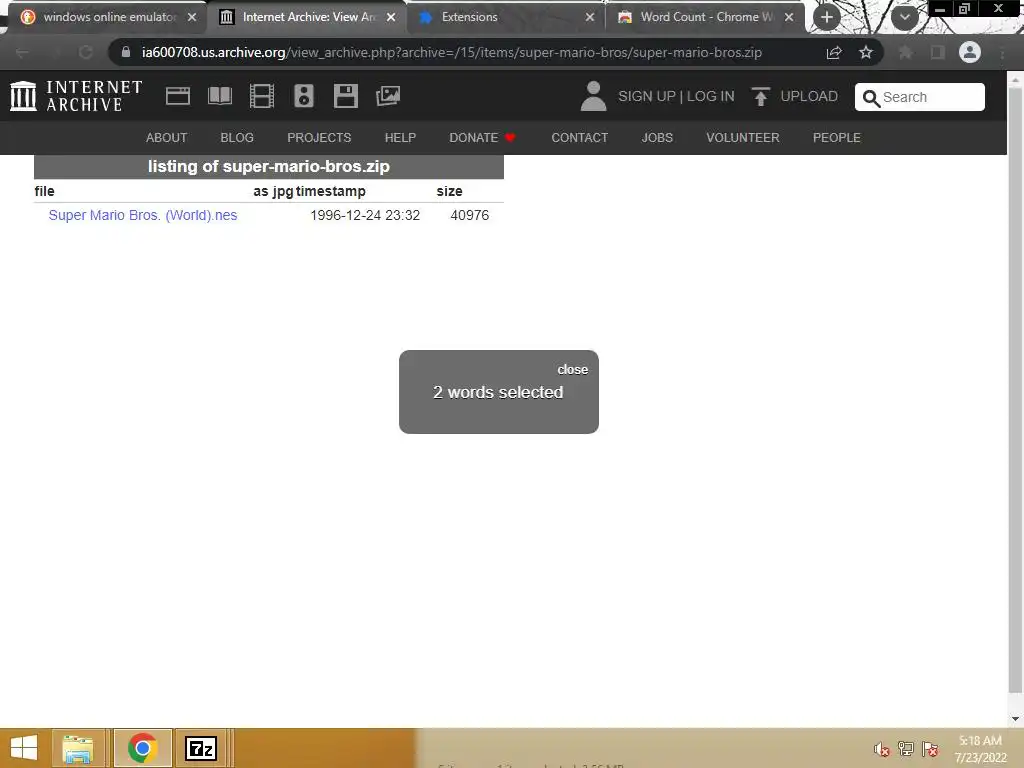
Task: Open the HELP menu item
Action: click(x=400, y=138)
